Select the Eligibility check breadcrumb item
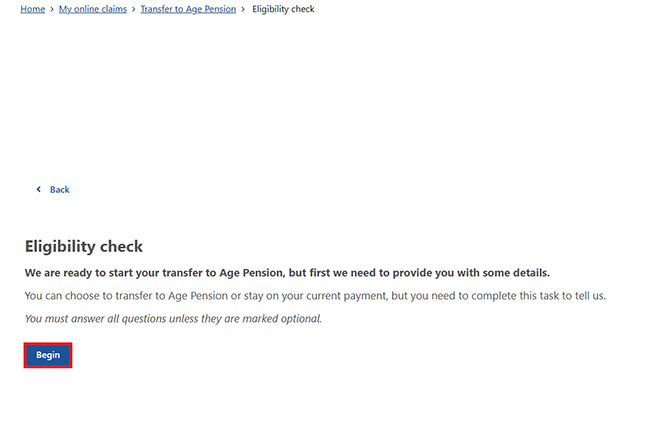The height and width of the screenshot is (425, 650). pos(283,10)
